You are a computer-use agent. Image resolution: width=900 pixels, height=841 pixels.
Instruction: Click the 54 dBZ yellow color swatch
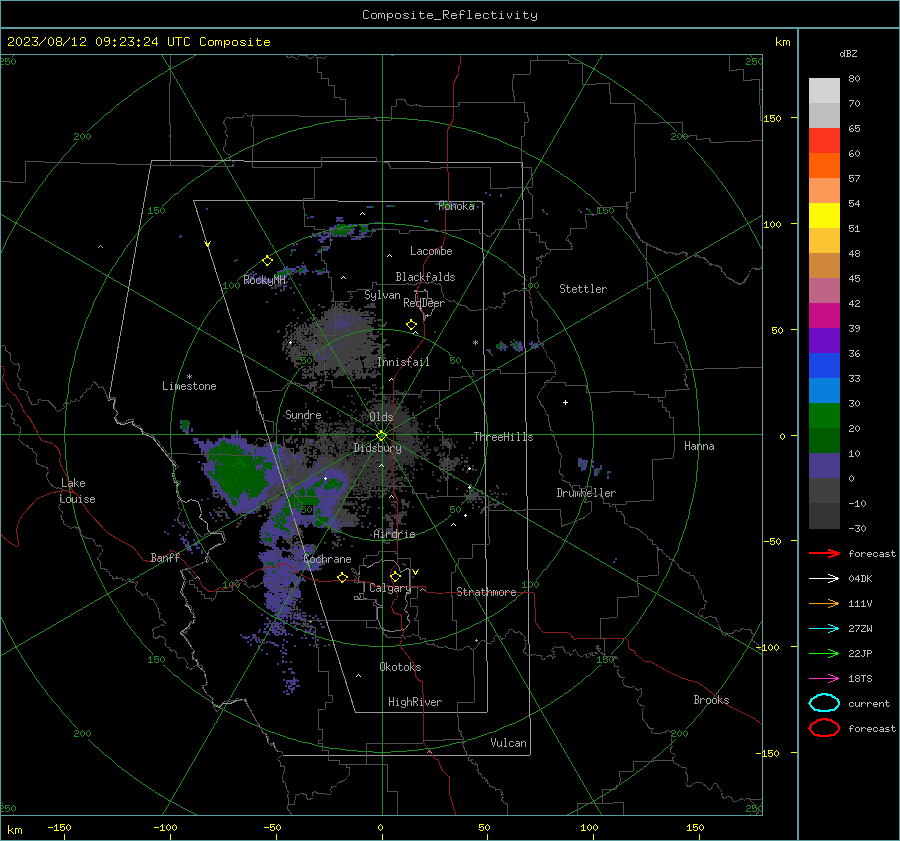coord(824,215)
